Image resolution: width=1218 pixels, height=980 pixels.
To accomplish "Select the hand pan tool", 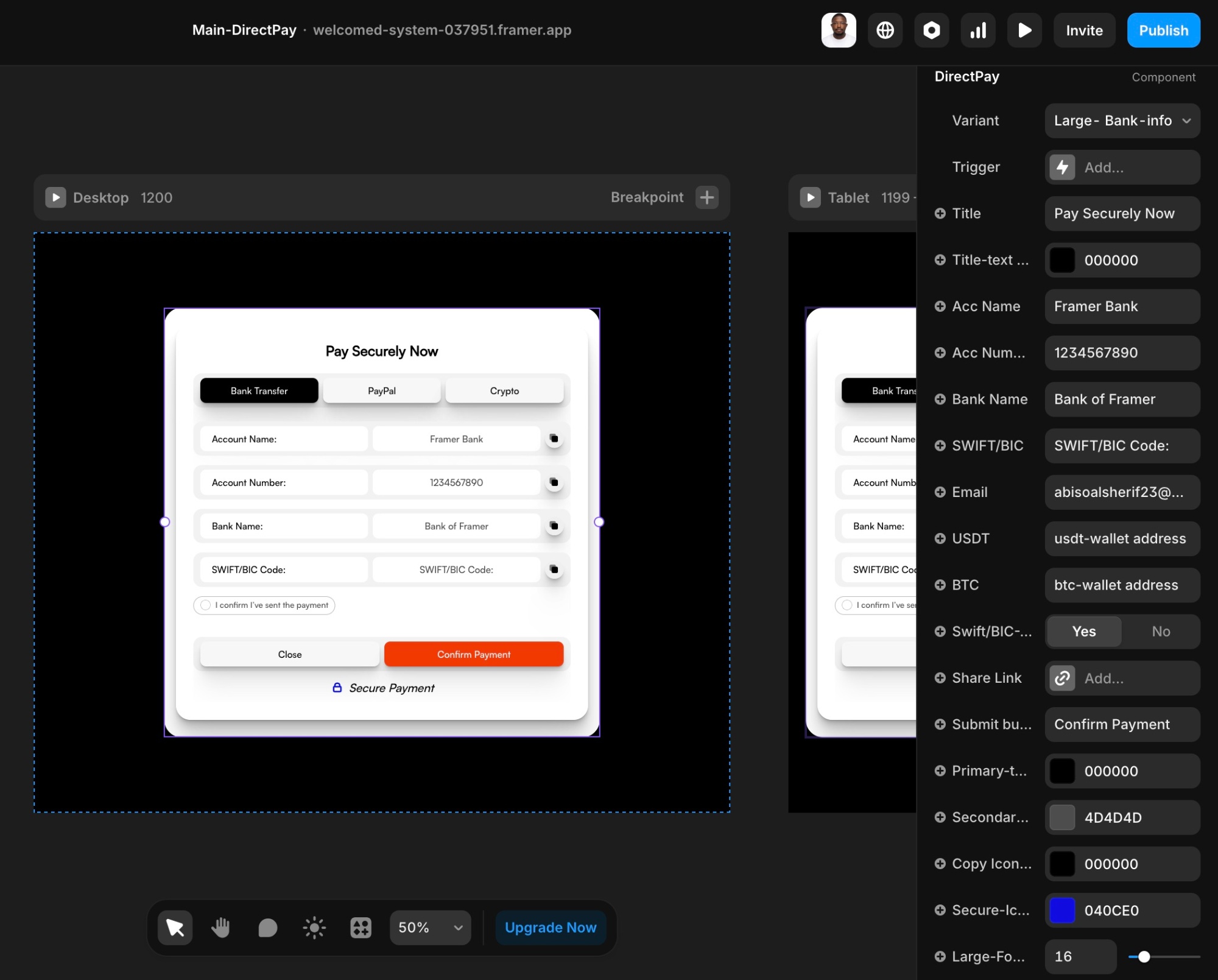I will (x=220, y=928).
